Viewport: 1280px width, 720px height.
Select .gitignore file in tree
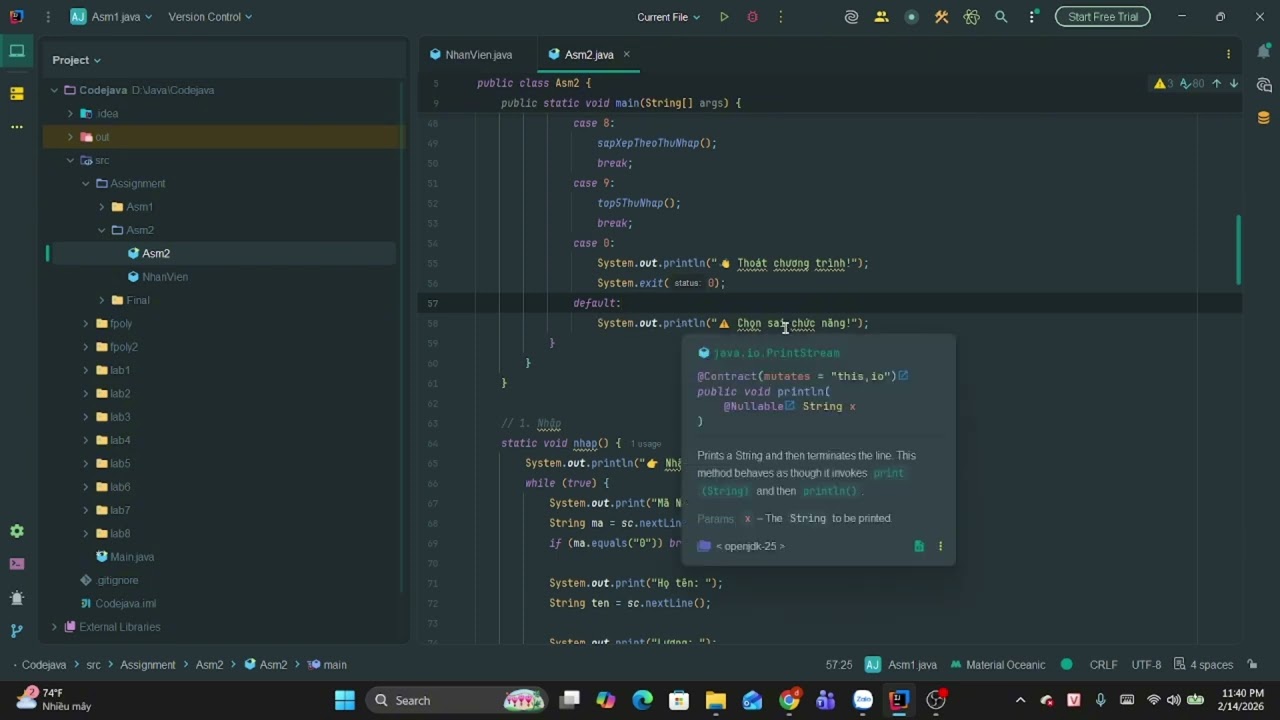pos(109,580)
